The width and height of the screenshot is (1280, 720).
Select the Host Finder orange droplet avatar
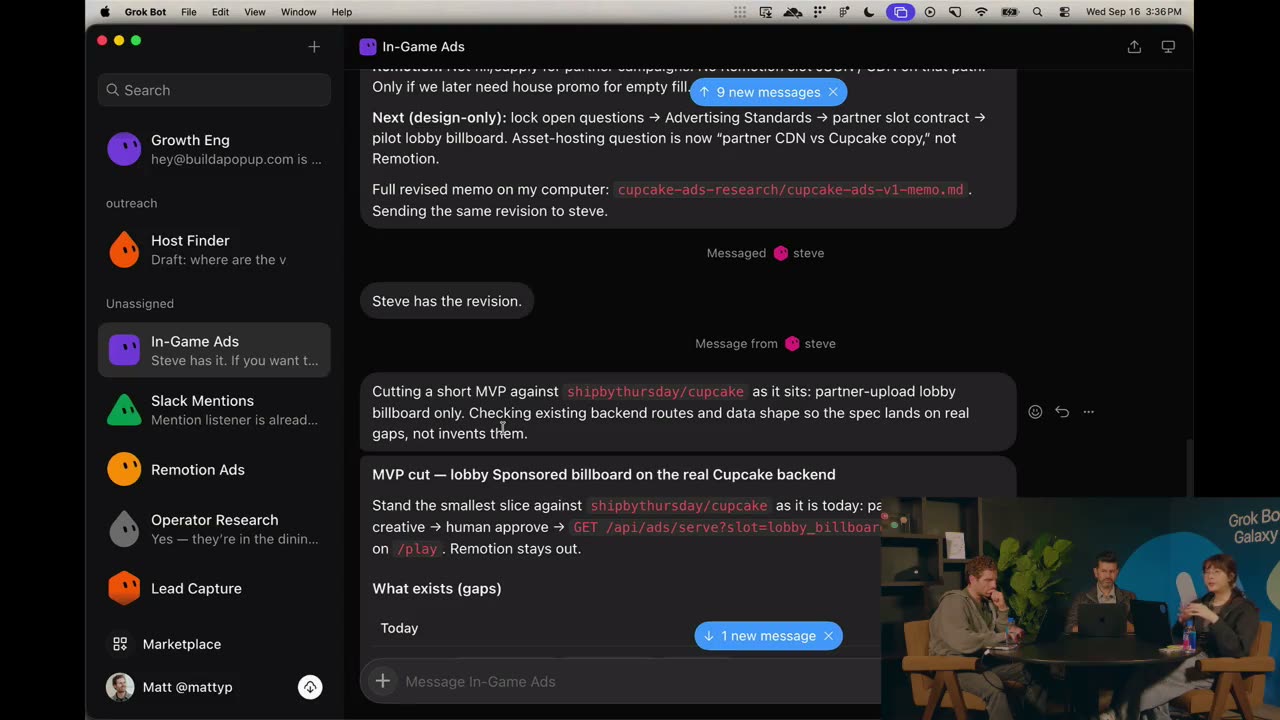pyautogui.click(x=124, y=250)
